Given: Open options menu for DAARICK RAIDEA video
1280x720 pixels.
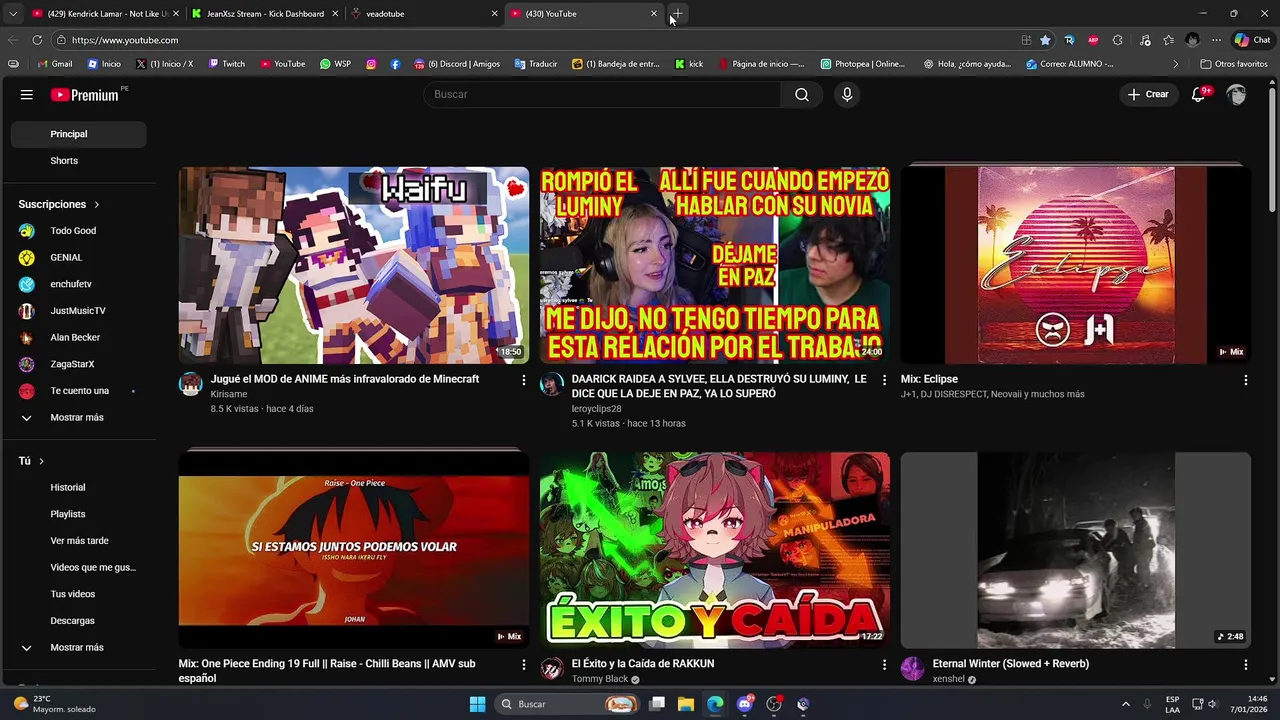Looking at the screenshot, I should [884, 380].
